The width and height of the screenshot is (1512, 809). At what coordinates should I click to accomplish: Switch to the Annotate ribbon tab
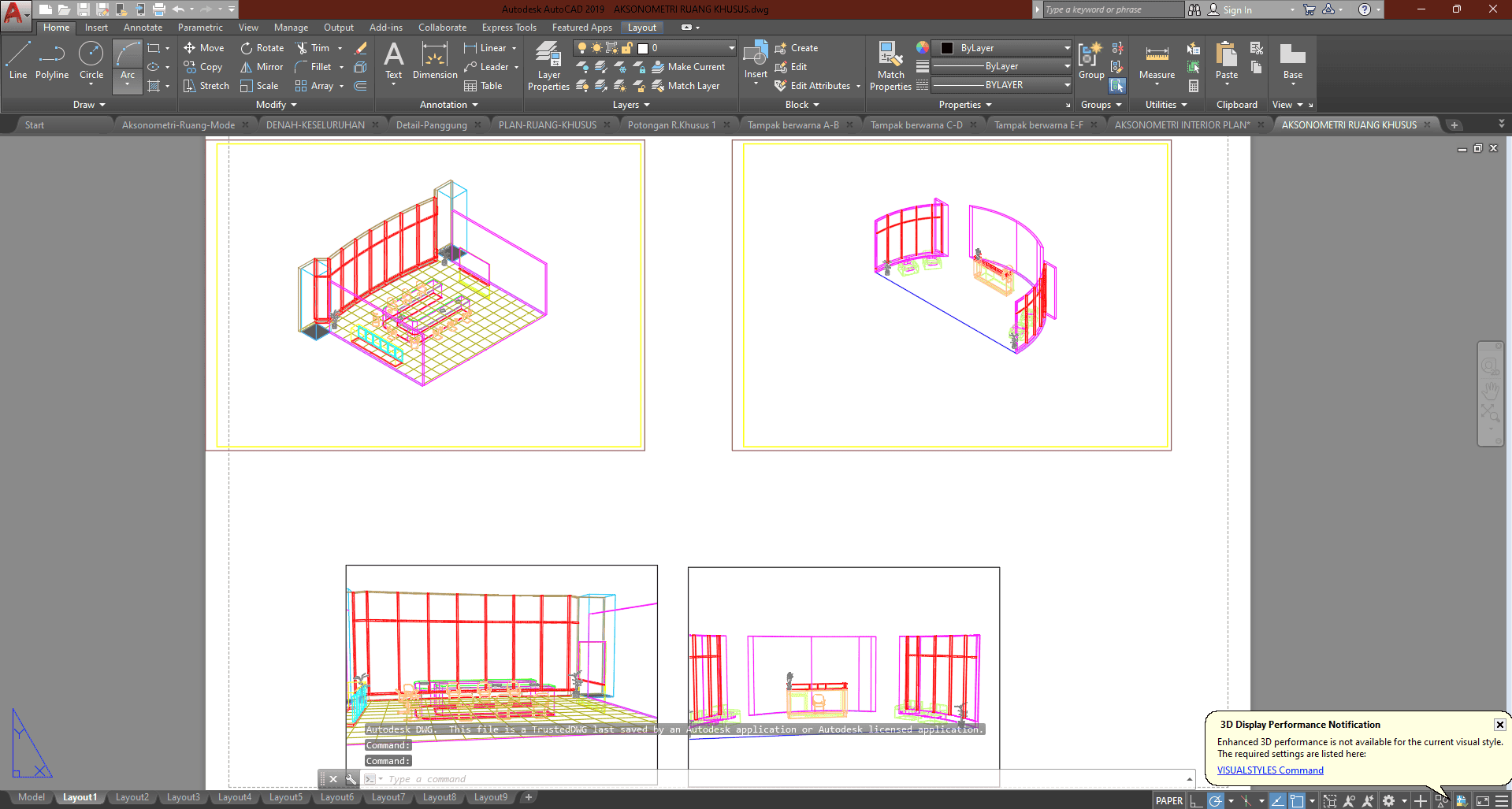pyautogui.click(x=143, y=28)
